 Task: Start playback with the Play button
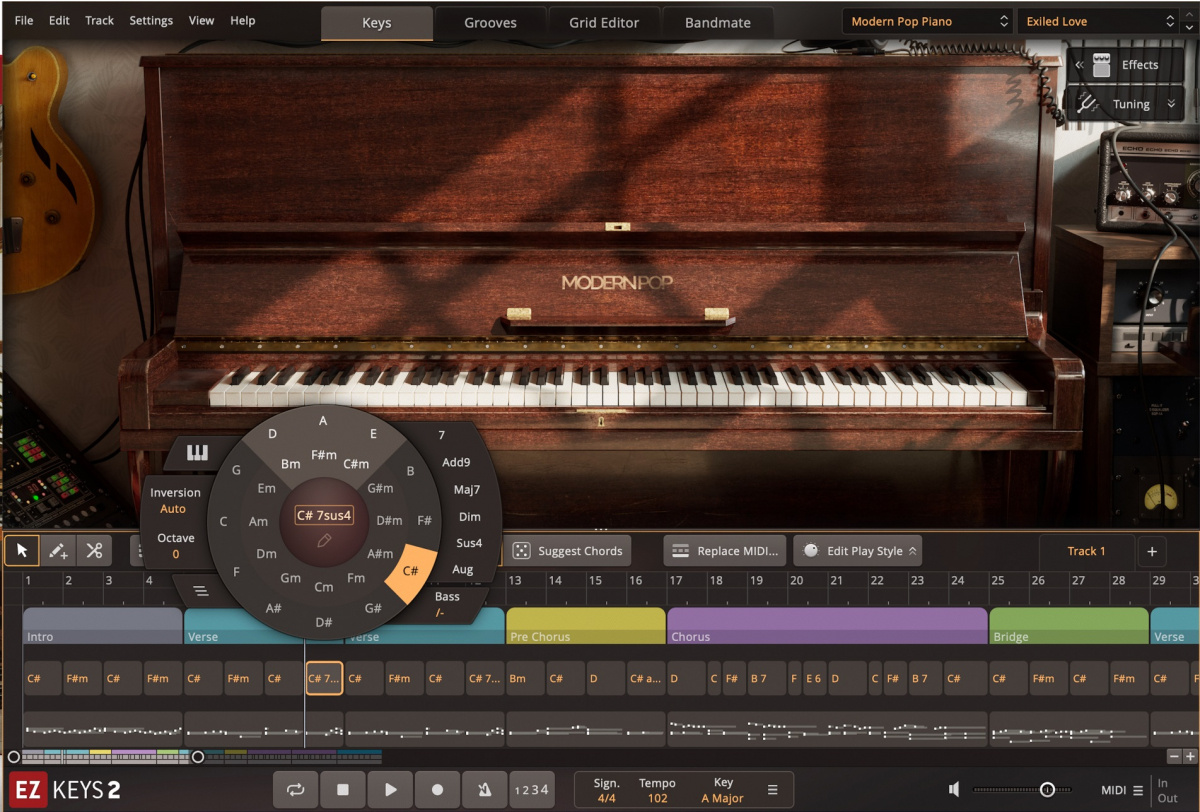click(x=390, y=789)
